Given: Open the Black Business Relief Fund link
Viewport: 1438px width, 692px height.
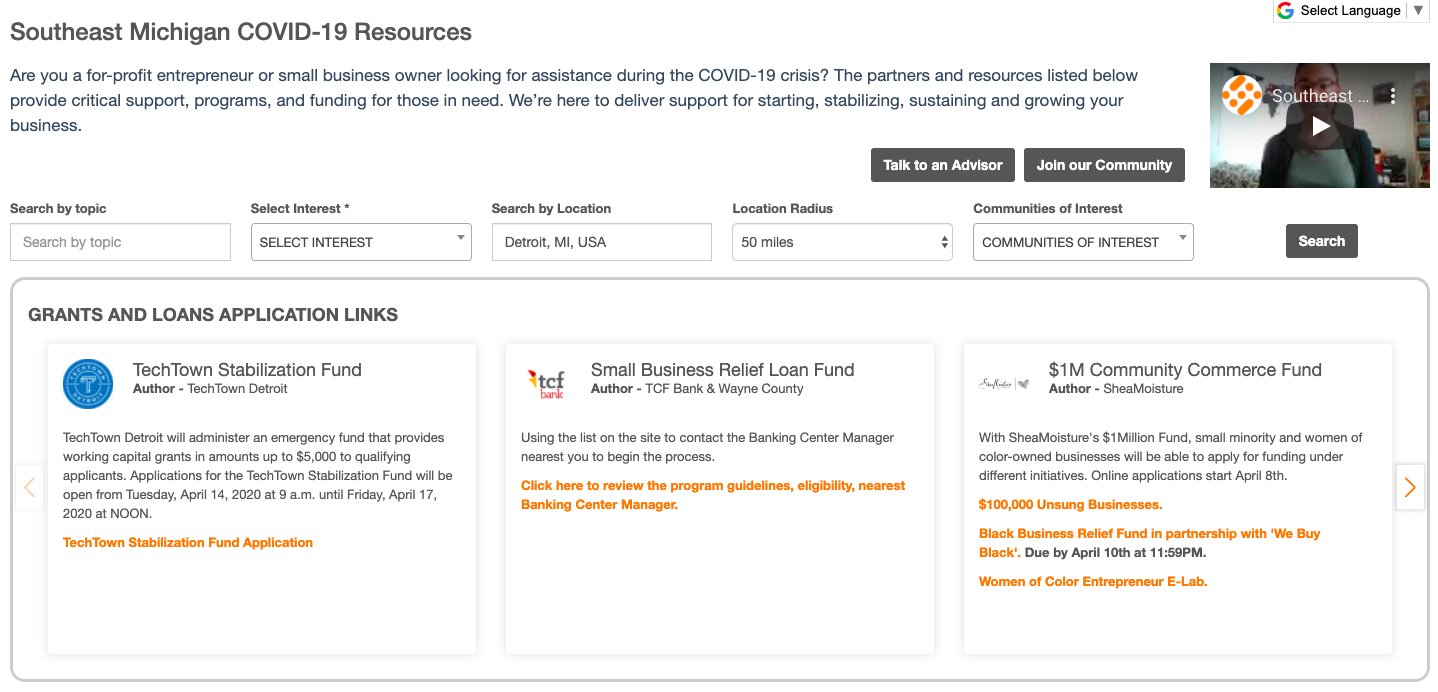Looking at the screenshot, I should tap(1150, 543).
